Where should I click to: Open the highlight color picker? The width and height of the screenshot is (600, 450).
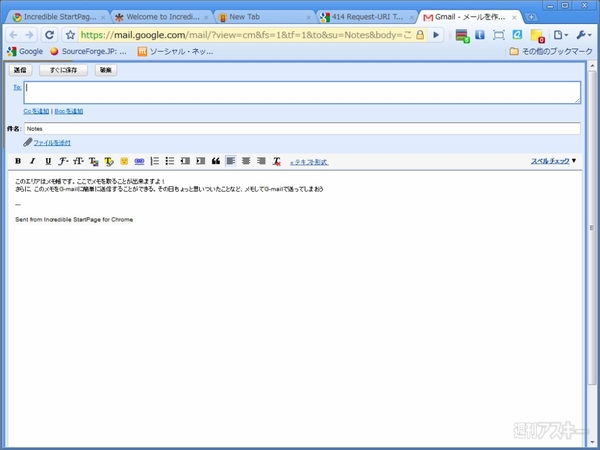pos(109,161)
